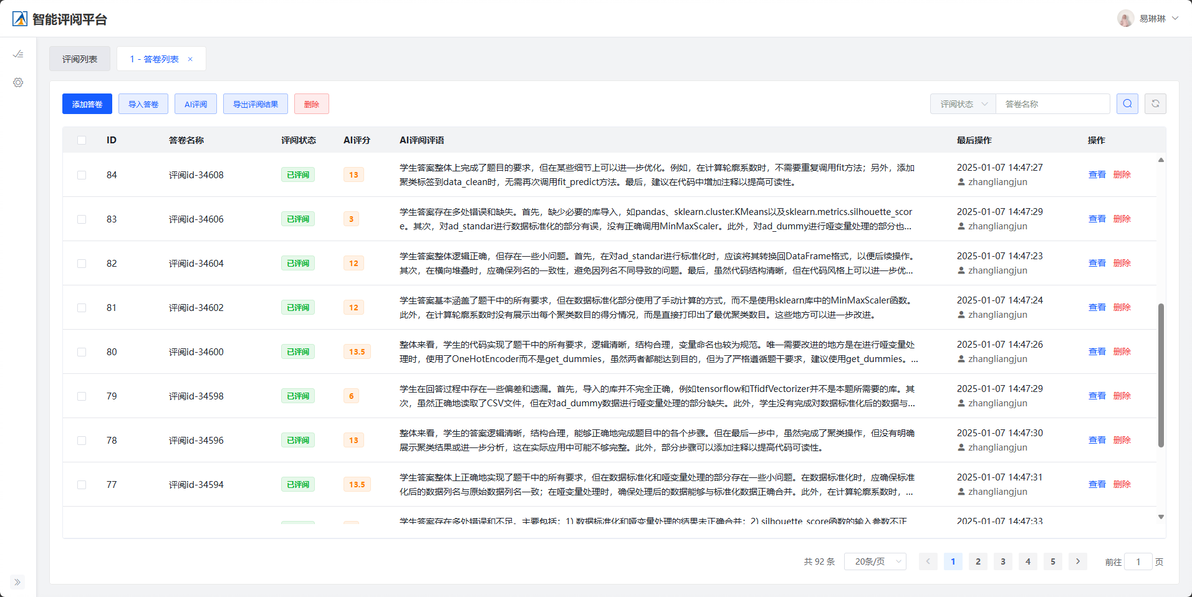This screenshot has height=597, width=1192.
Task: Click 删除 for 评阅id-34608
Action: (x=1122, y=175)
